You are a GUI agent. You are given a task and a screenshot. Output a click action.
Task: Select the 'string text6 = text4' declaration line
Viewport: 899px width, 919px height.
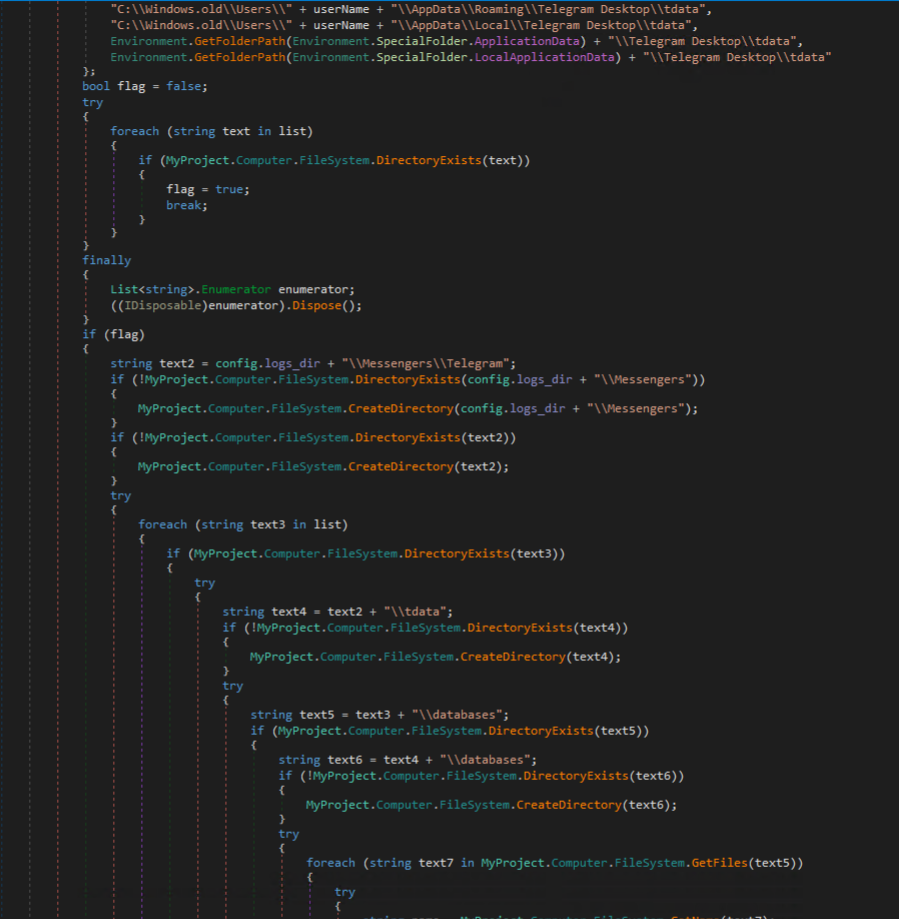click(408, 760)
